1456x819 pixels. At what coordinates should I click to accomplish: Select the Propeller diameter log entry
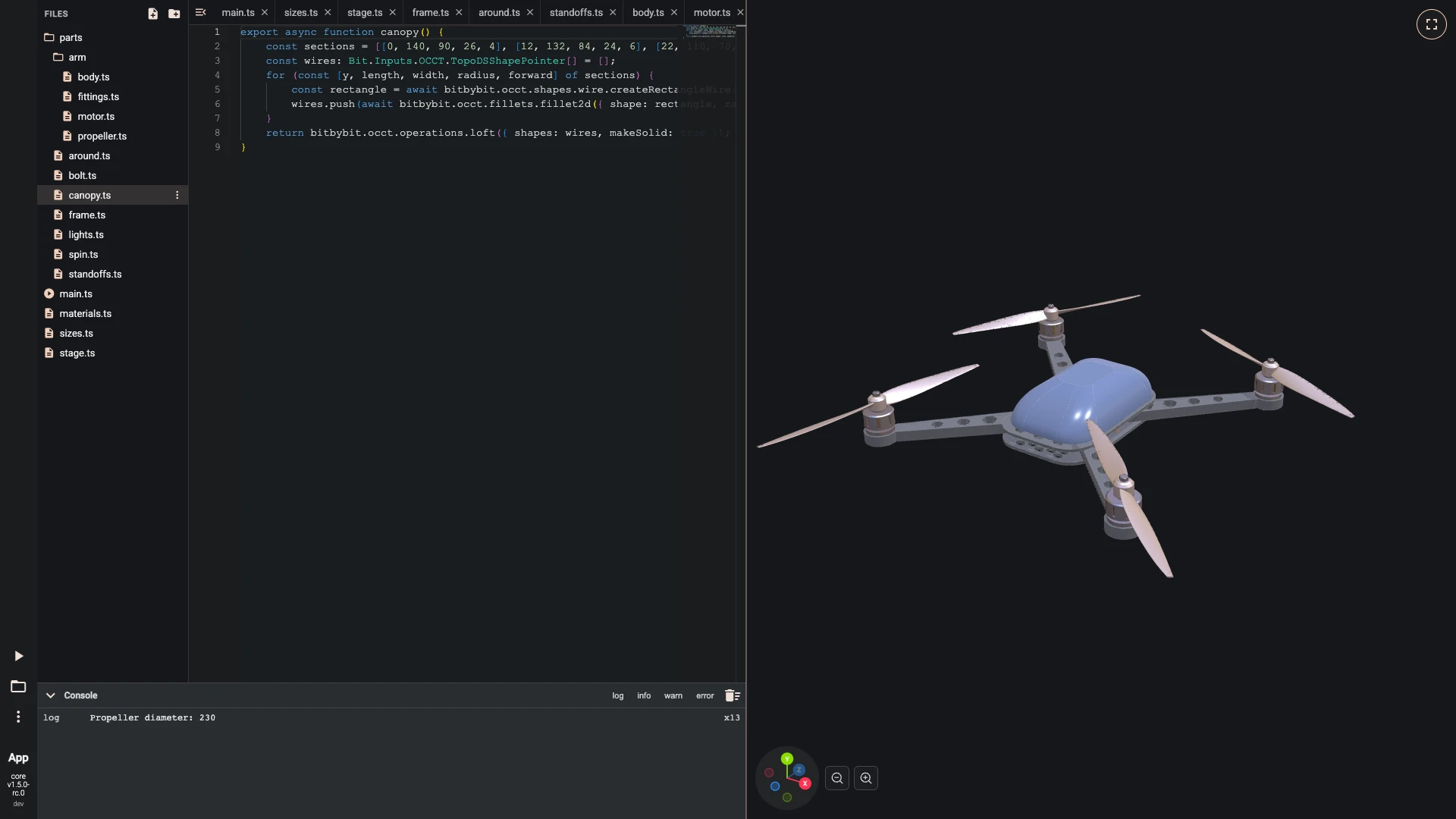pos(391,717)
